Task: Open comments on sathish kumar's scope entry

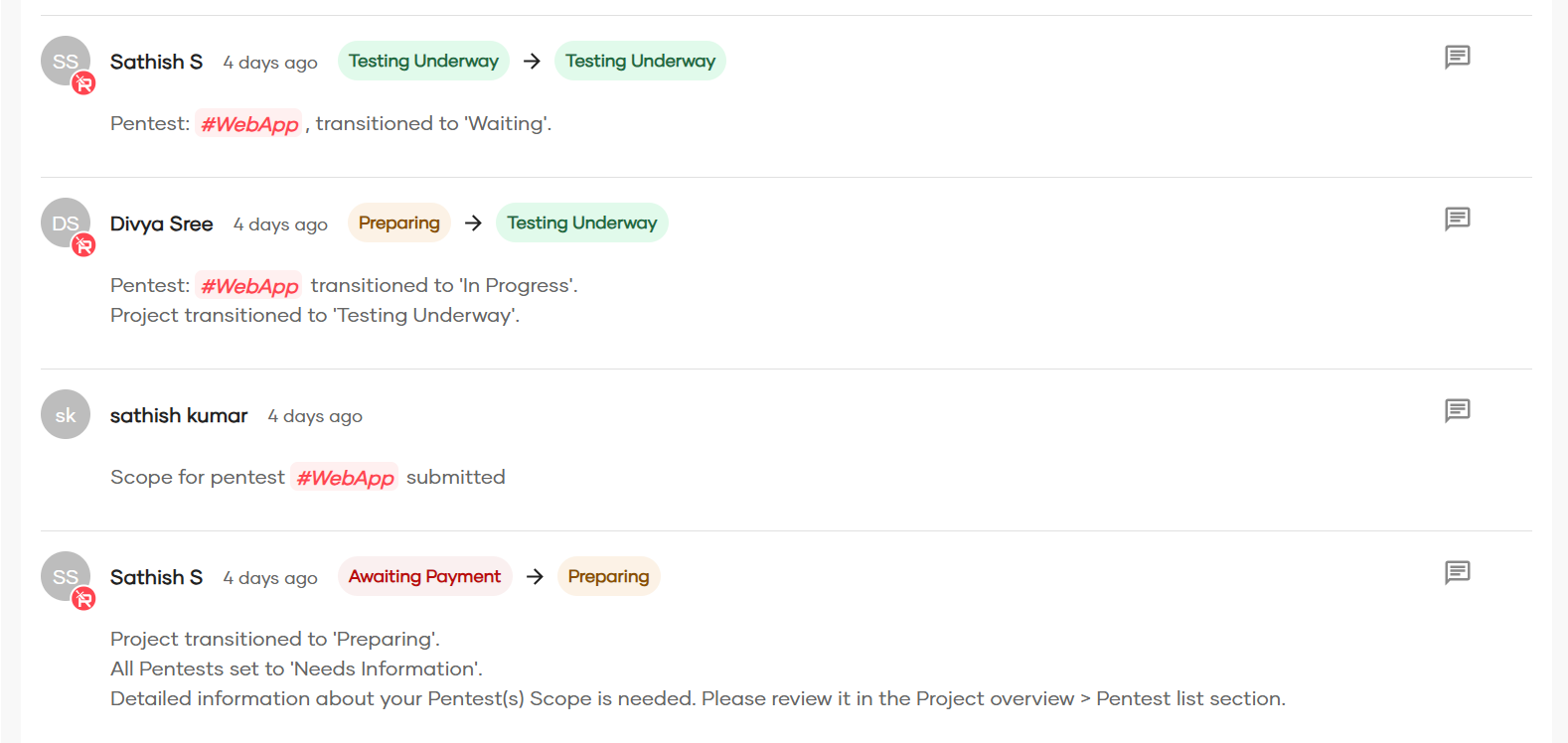Action: tap(1457, 410)
